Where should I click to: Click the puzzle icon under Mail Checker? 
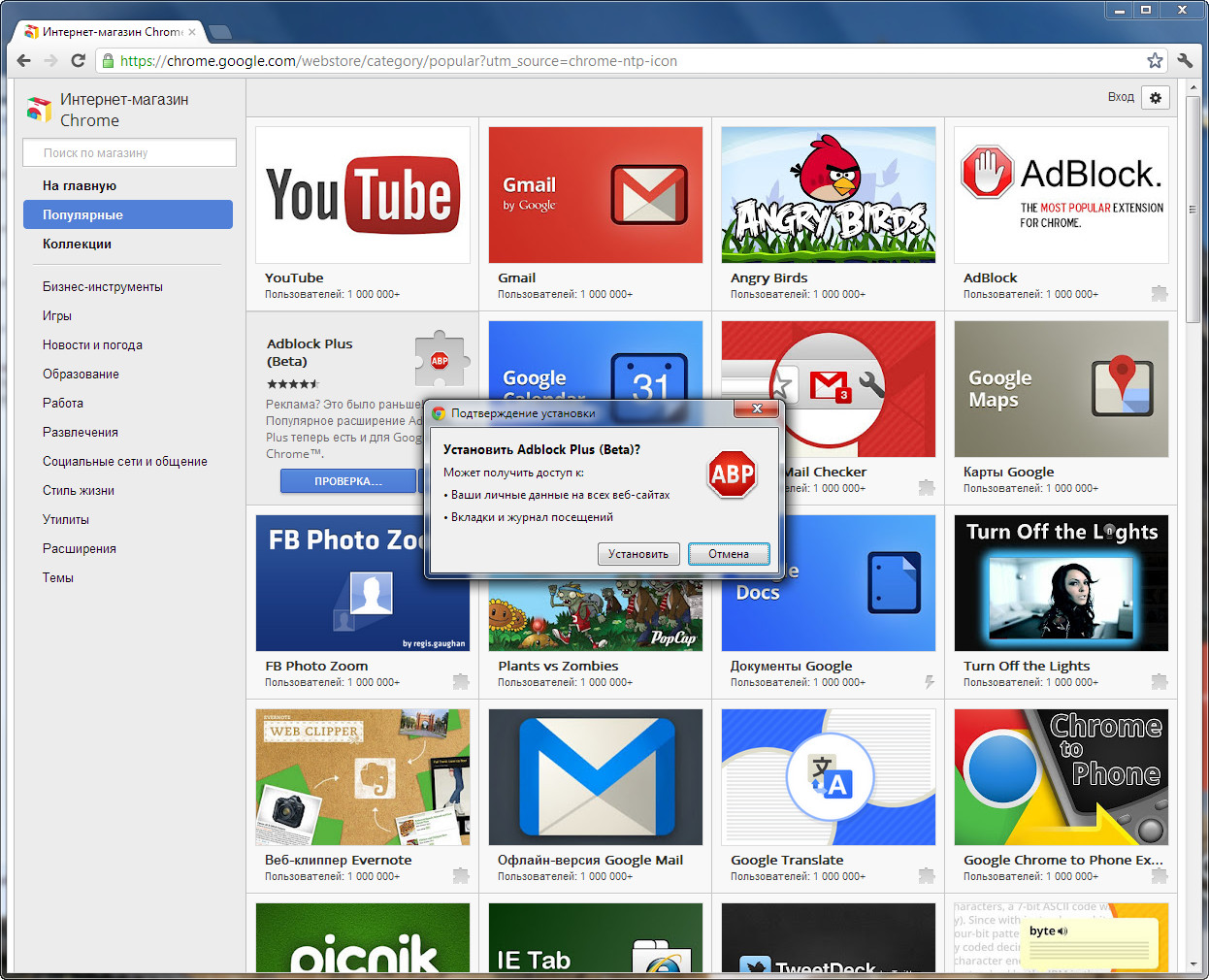pos(927,487)
